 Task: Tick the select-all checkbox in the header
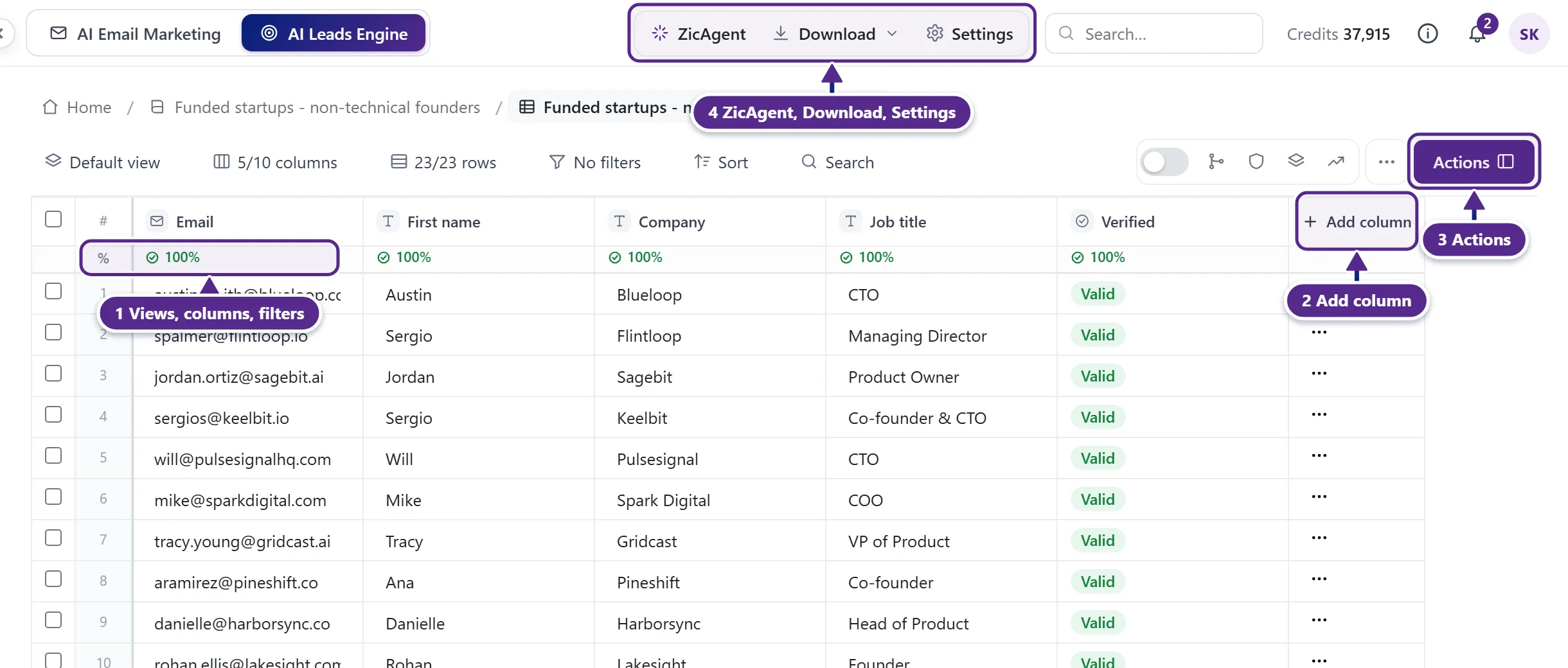[53, 220]
